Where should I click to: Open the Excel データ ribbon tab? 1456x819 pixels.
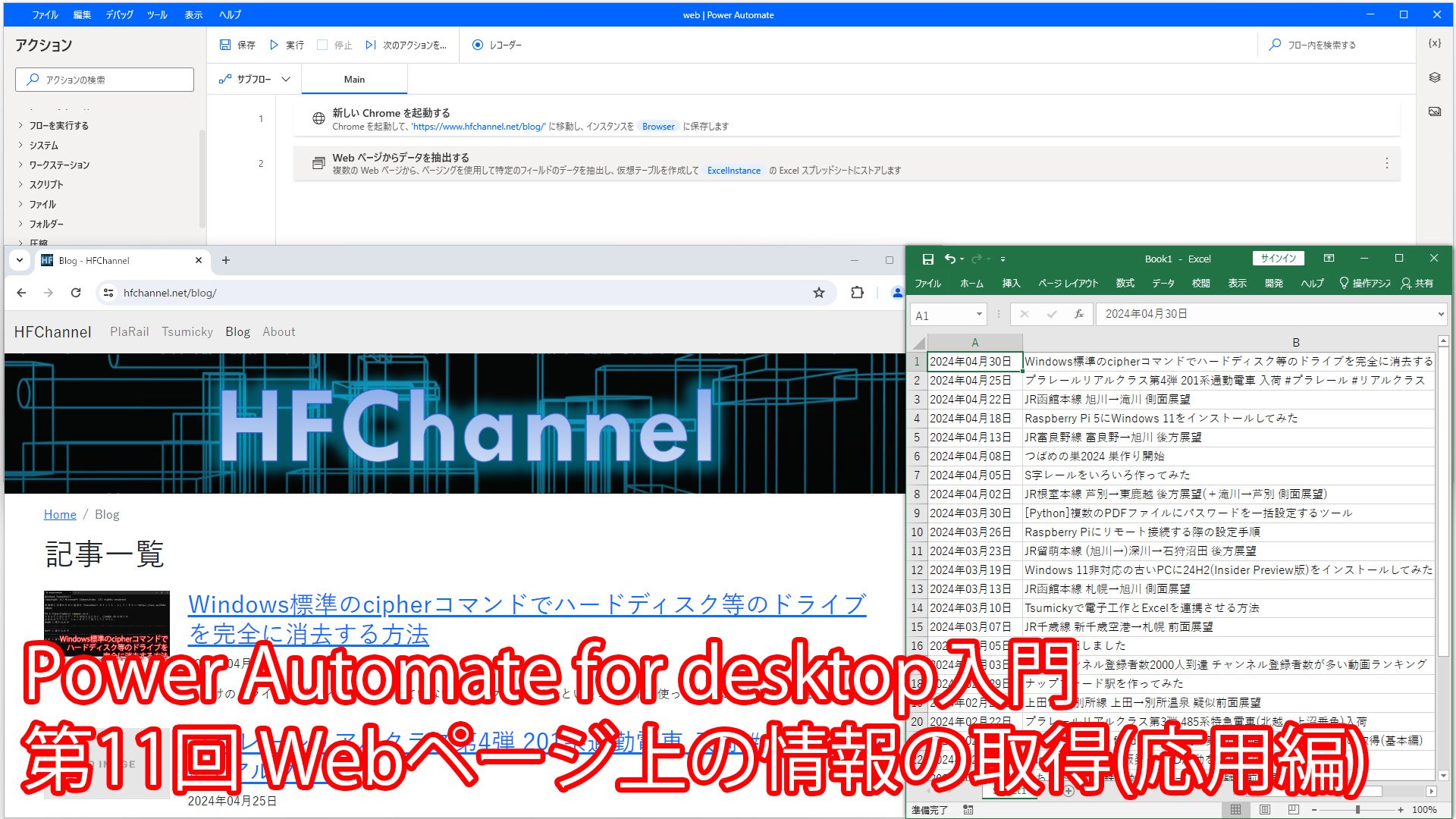click(x=1163, y=283)
